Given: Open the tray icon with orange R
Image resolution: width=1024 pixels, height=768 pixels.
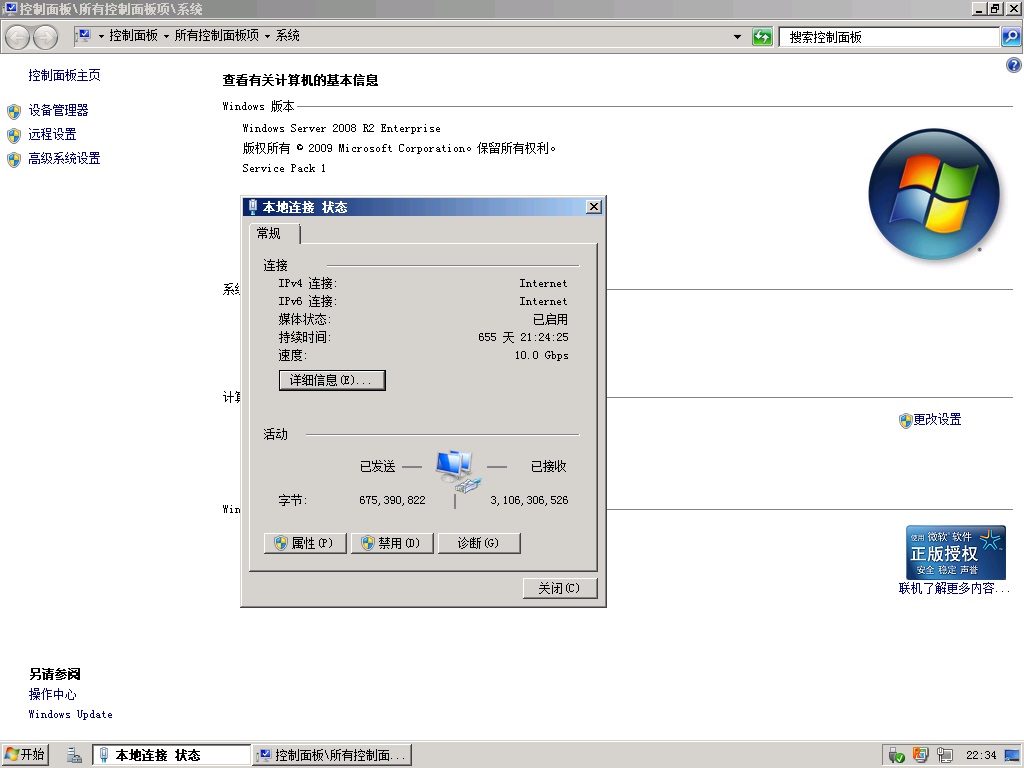Looking at the screenshot, I should point(921,756).
